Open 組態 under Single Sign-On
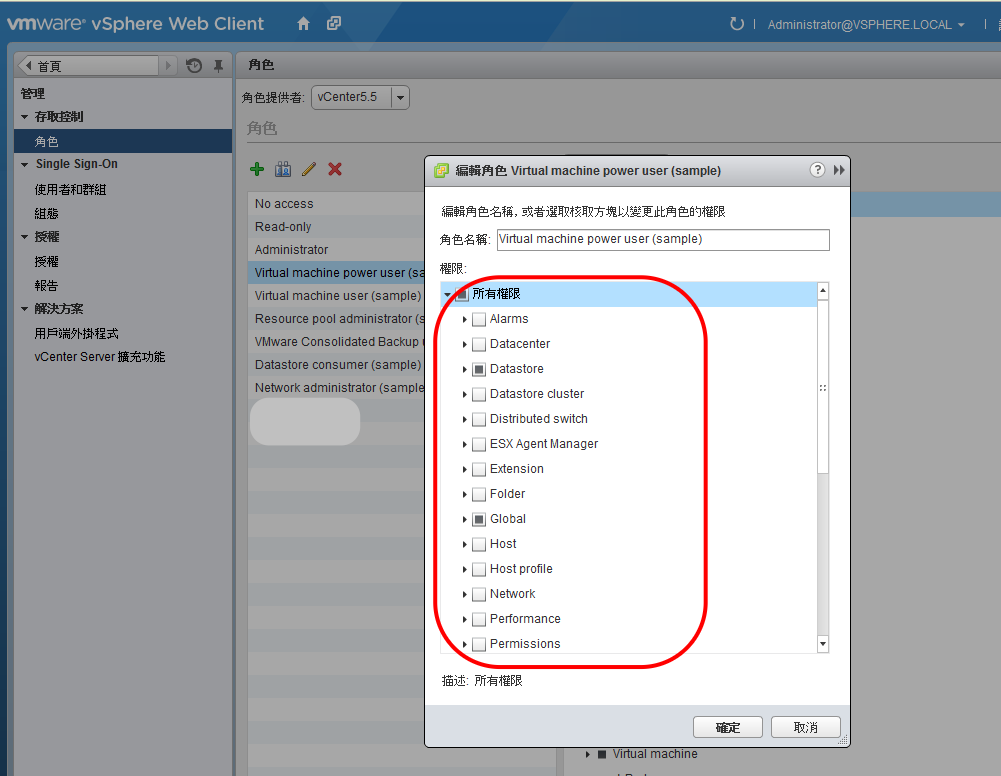1001x776 pixels. 46,214
